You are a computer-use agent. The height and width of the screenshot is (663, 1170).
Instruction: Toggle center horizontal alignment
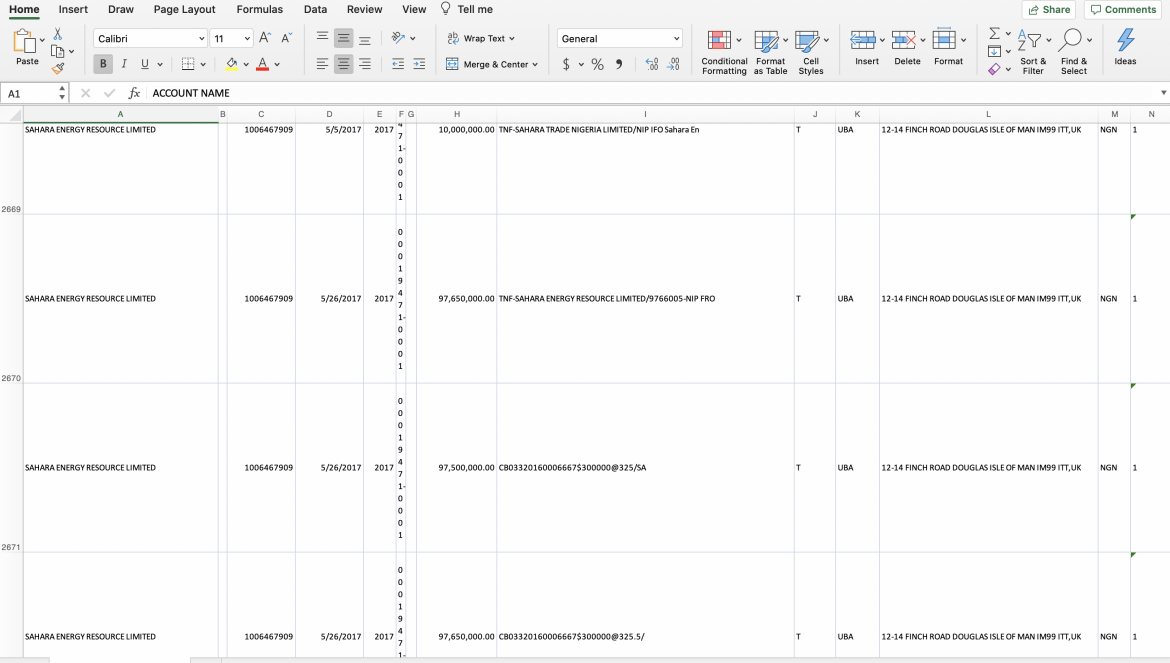(343, 64)
